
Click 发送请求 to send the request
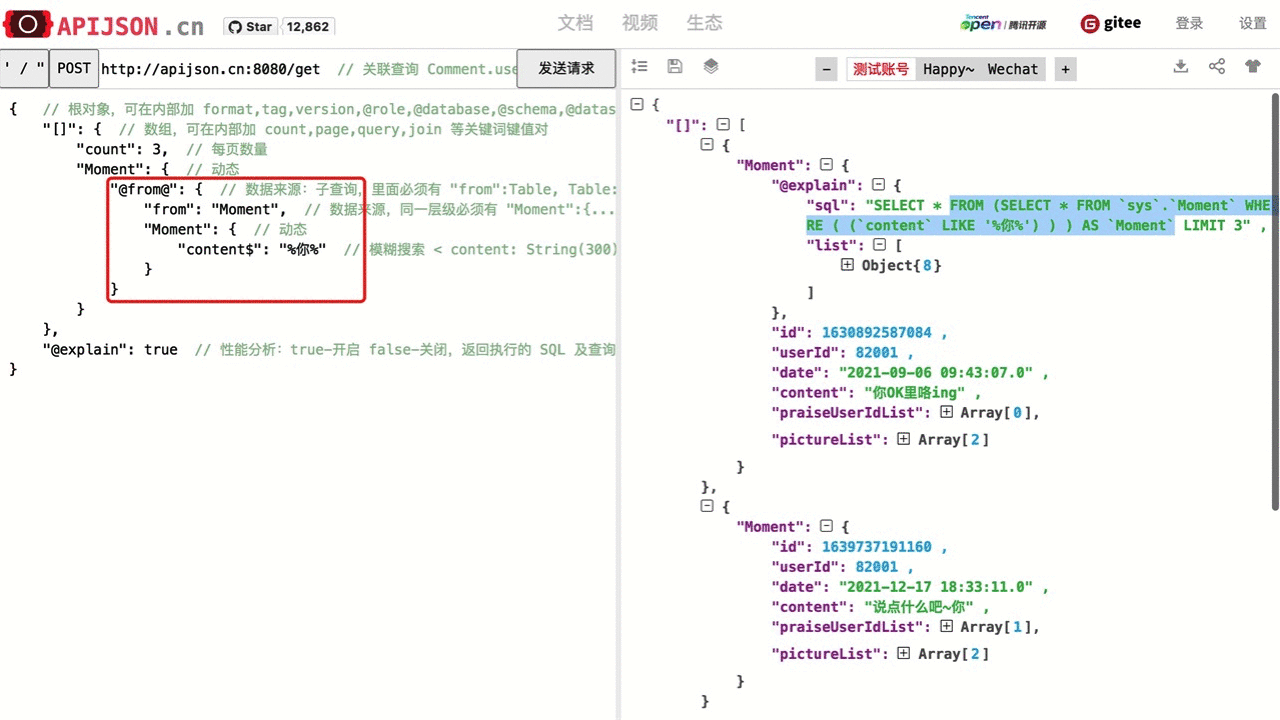(566, 69)
